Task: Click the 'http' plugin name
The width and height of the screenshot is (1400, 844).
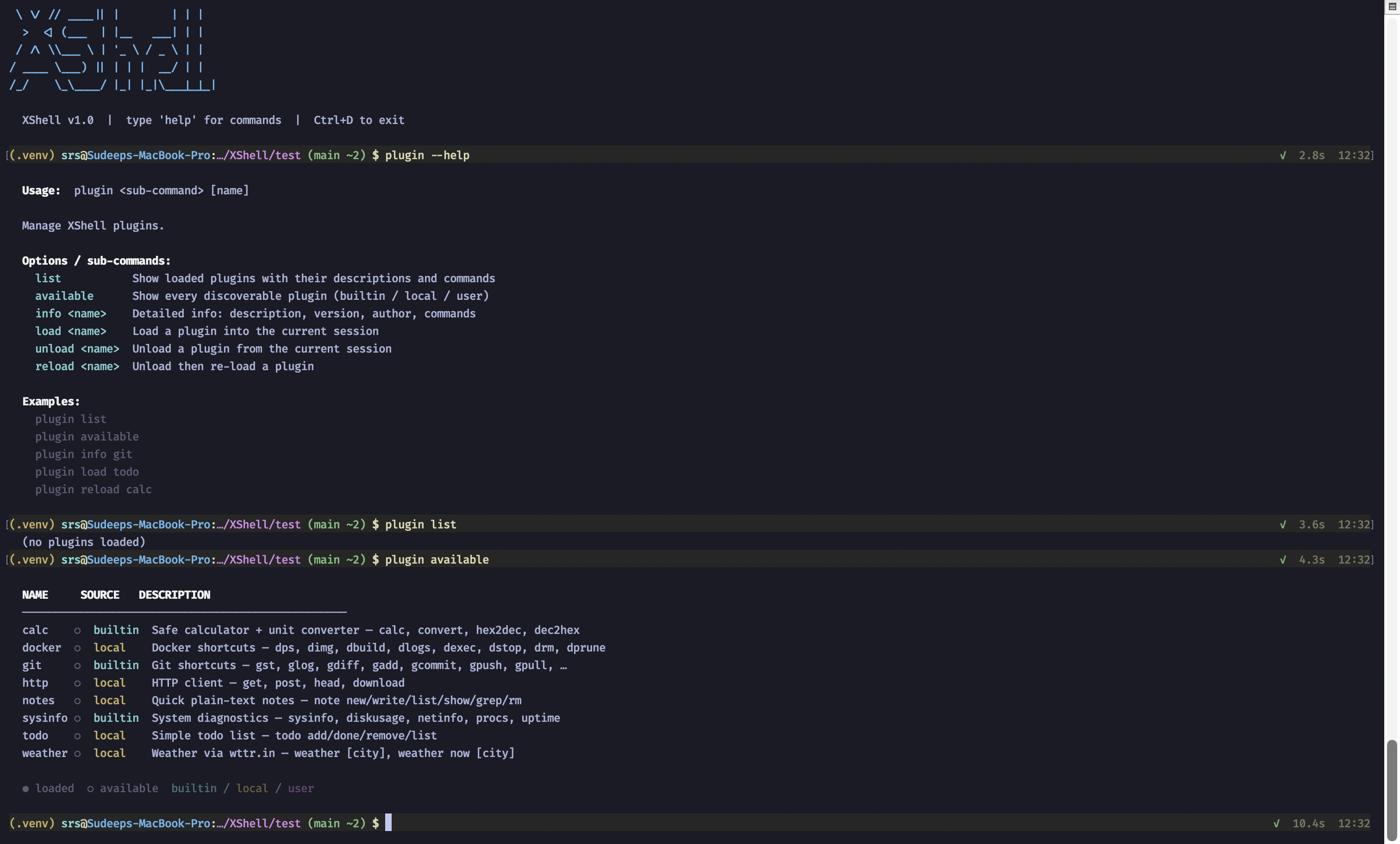Action: [x=35, y=683]
